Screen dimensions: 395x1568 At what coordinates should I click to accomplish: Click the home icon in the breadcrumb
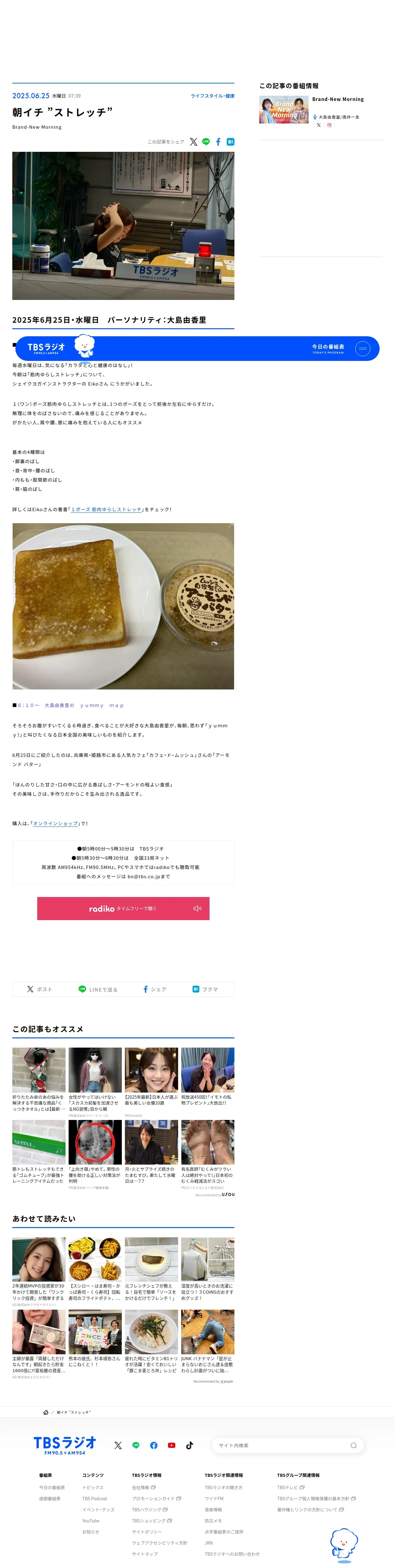46,1412
